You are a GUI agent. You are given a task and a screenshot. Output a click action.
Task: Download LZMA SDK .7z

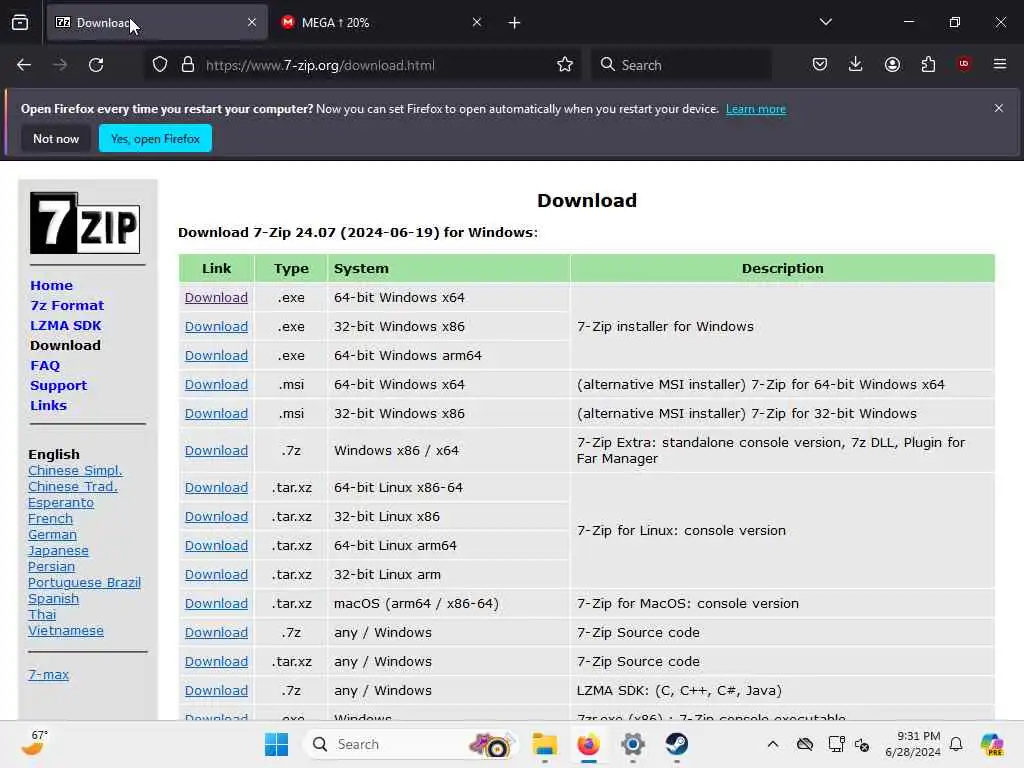point(216,690)
